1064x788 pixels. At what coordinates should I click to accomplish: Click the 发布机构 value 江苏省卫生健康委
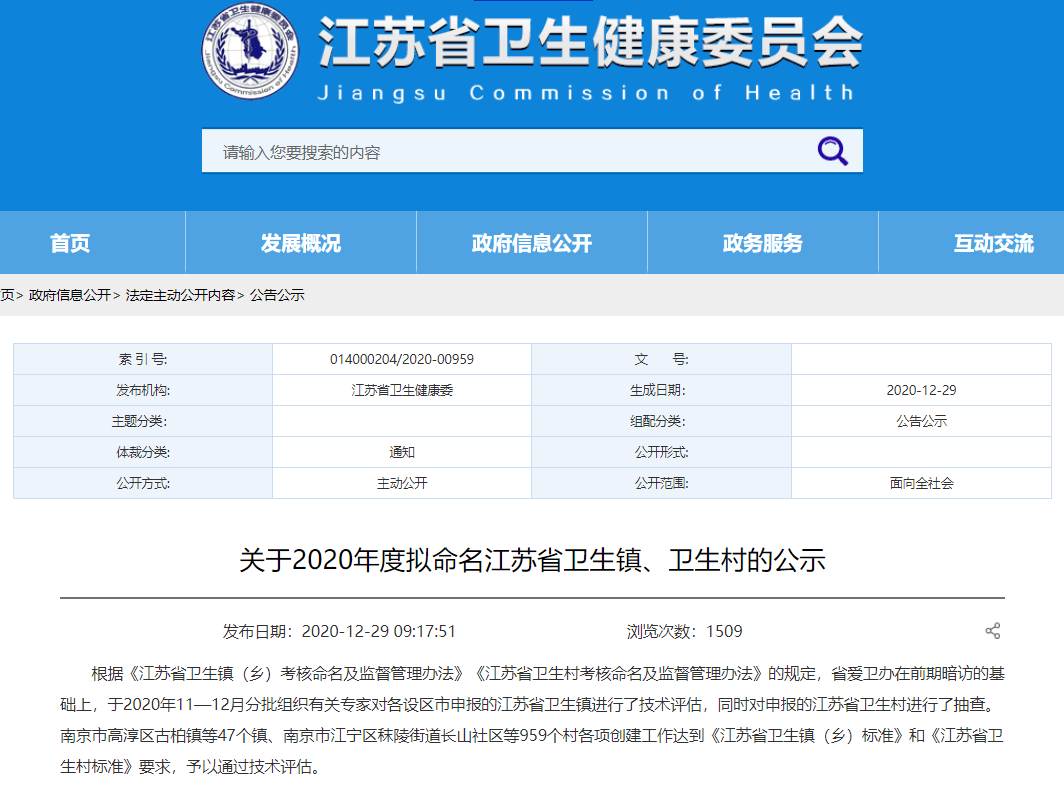(x=401, y=391)
